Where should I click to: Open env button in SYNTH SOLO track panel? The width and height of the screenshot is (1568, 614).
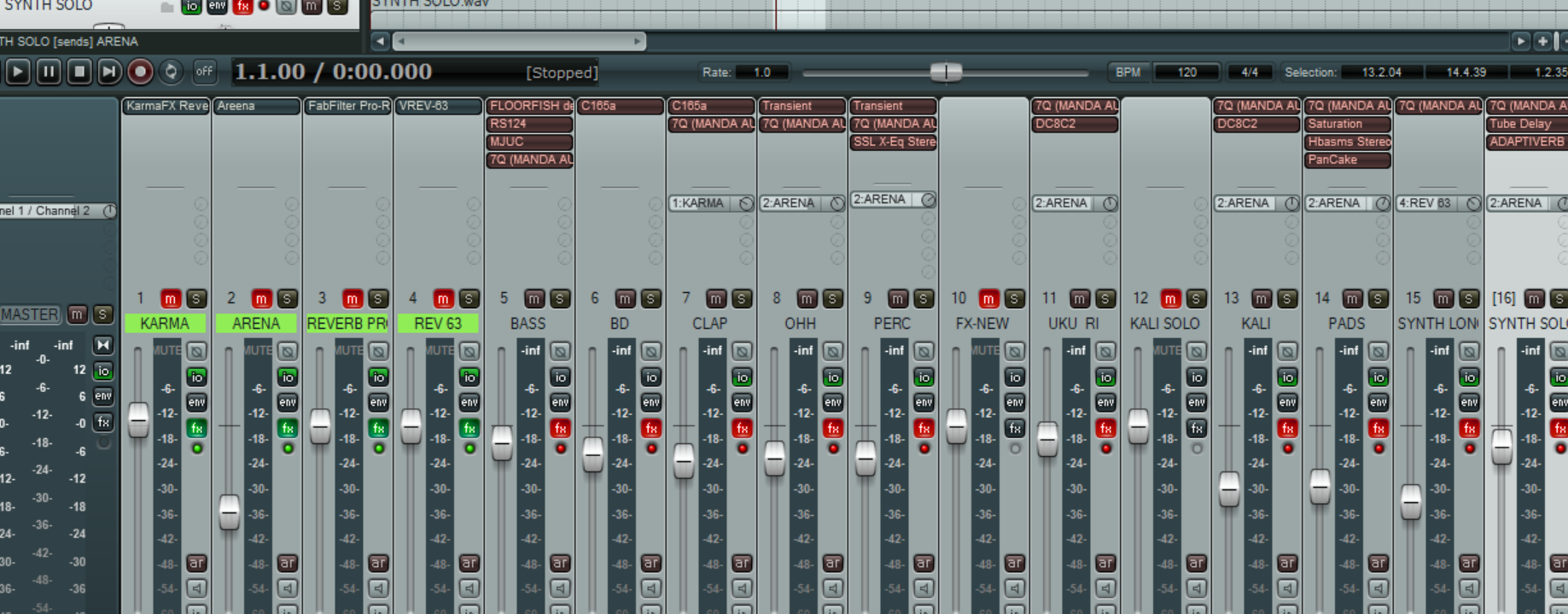pos(217,6)
